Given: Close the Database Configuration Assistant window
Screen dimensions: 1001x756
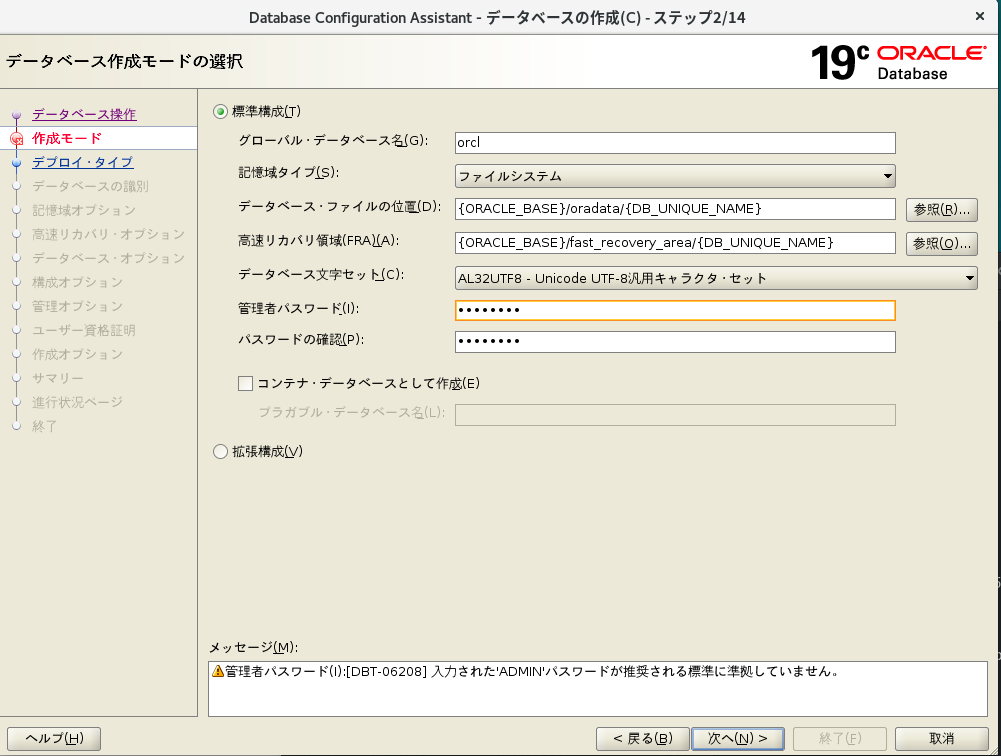Looking at the screenshot, I should click(x=979, y=16).
